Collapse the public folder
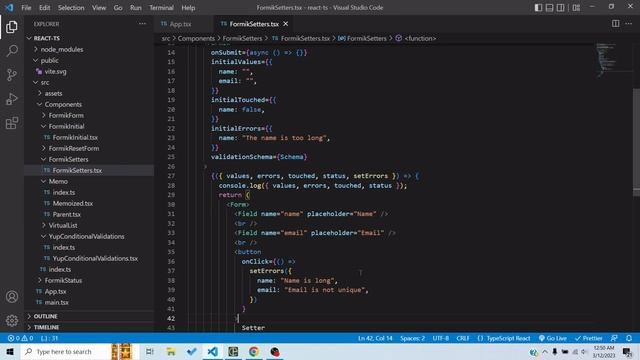This screenshot has width=640, height=360. [x=89, y=60]
